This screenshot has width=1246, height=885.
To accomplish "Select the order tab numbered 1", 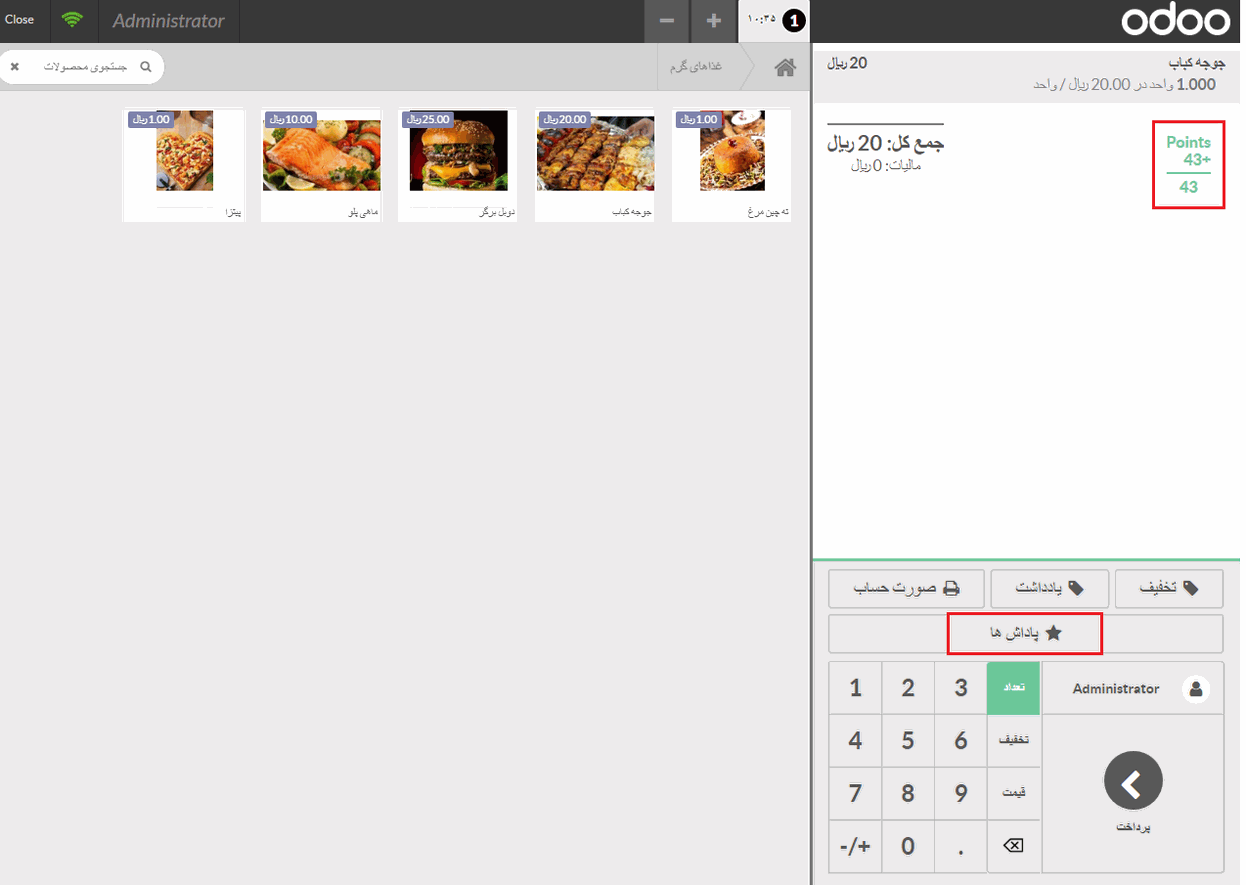I will pyautogui.click(x=774, y=21).
